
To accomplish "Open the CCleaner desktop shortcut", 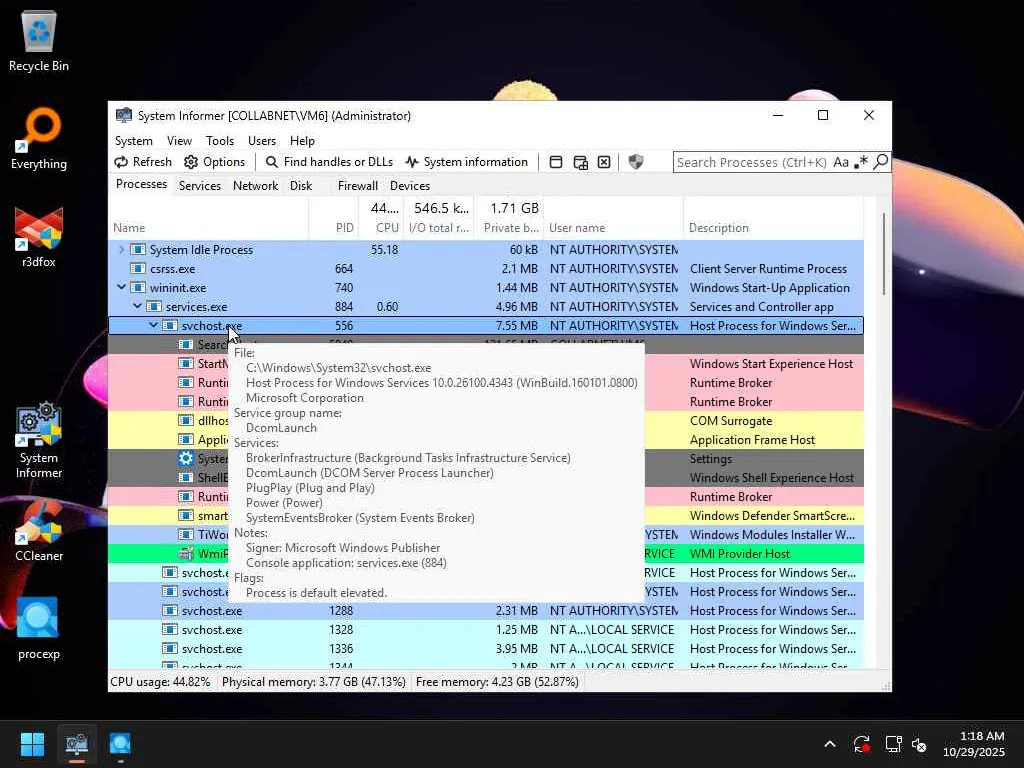I will (39, 532).
